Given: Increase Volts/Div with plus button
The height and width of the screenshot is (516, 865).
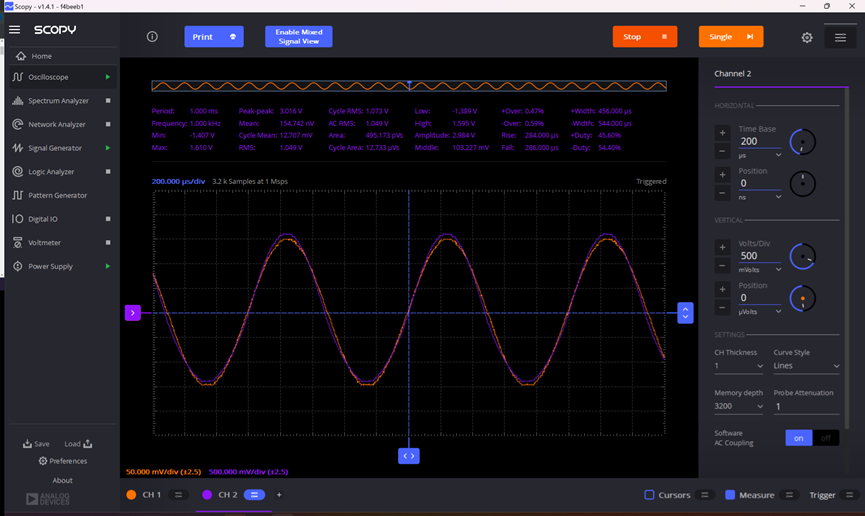Looking at the screenshot, I should [722, 247].
